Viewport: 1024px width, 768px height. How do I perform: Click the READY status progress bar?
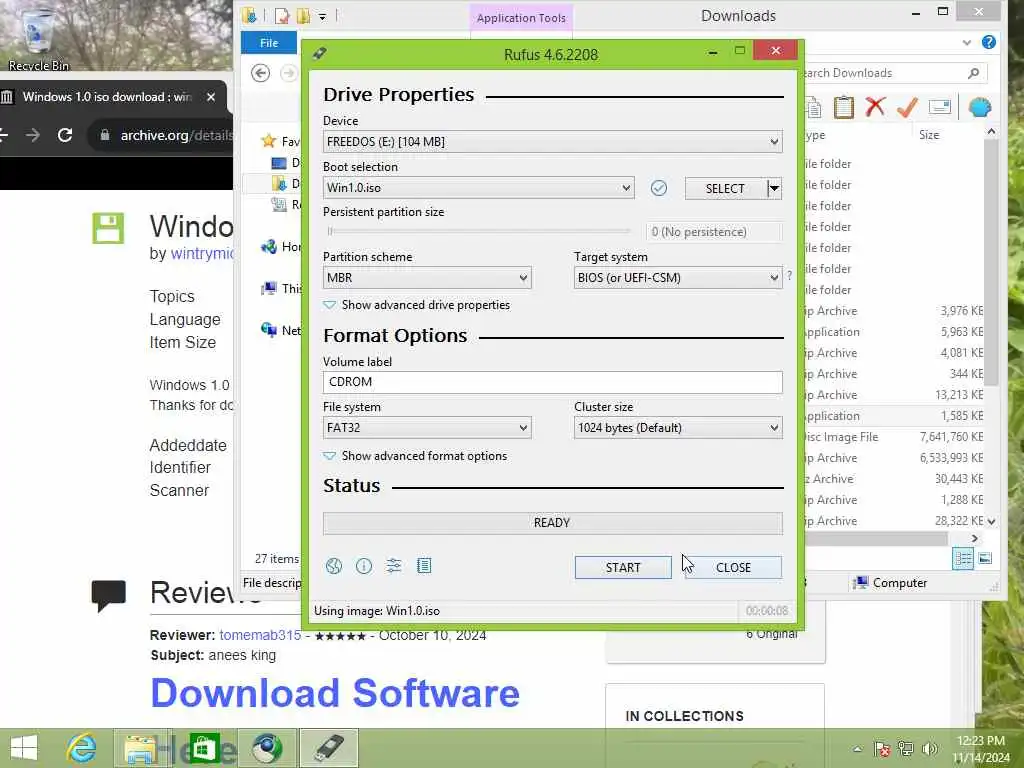click(x=552, y=523)
